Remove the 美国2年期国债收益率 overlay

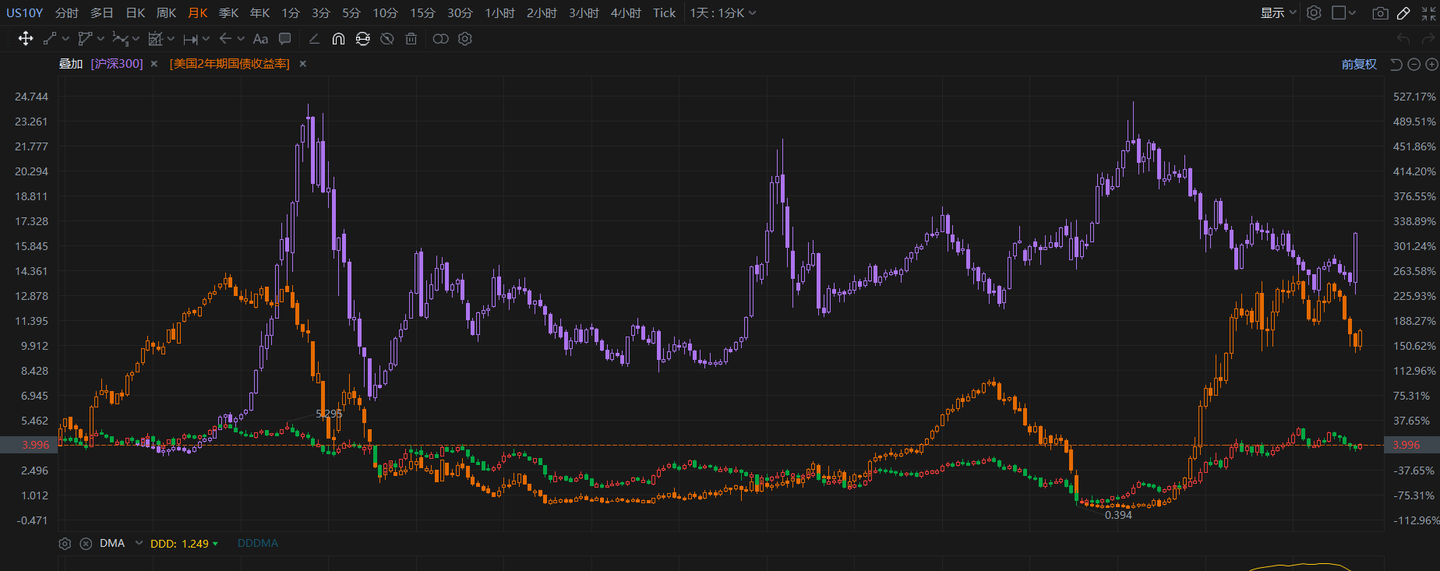[x=302, y=64]
